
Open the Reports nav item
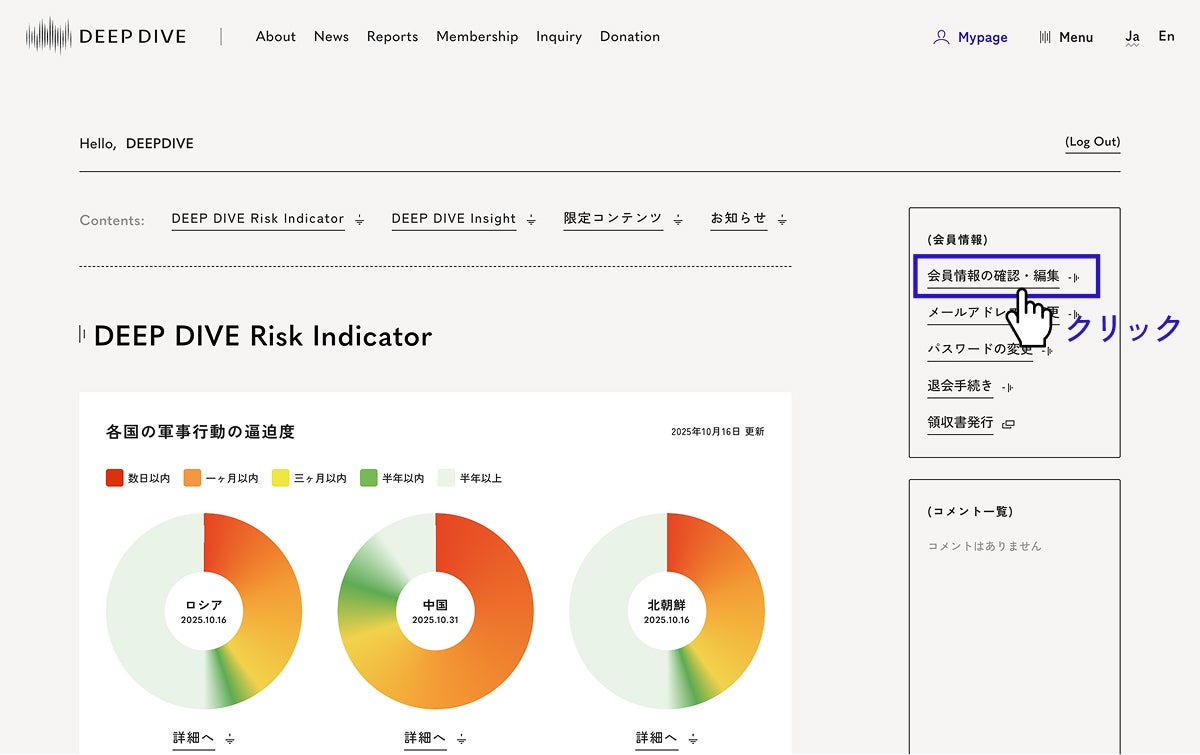coord(392,37)
